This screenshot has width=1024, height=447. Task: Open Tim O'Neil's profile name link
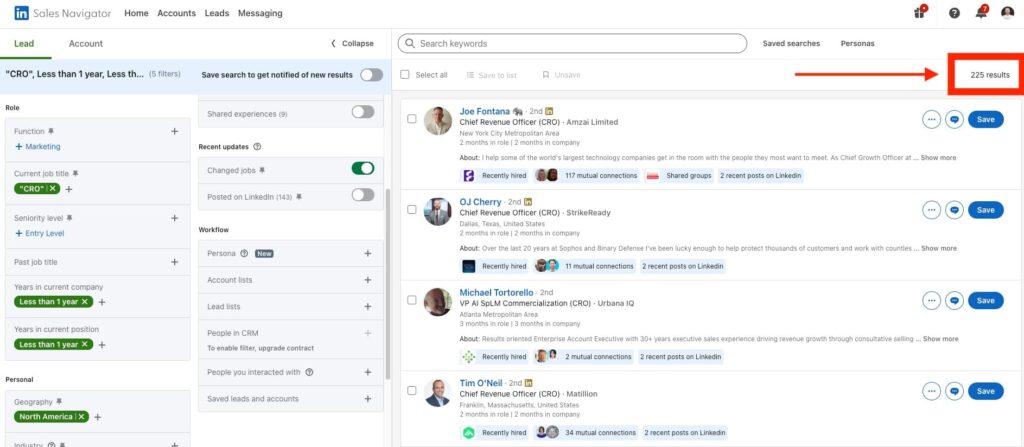(x=481, y=383)
